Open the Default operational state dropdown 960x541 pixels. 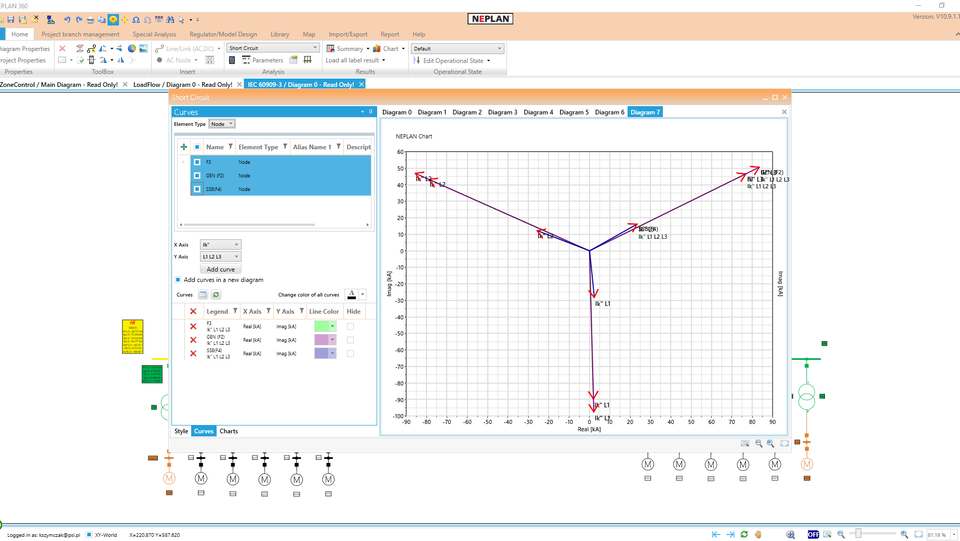point(457,48)
